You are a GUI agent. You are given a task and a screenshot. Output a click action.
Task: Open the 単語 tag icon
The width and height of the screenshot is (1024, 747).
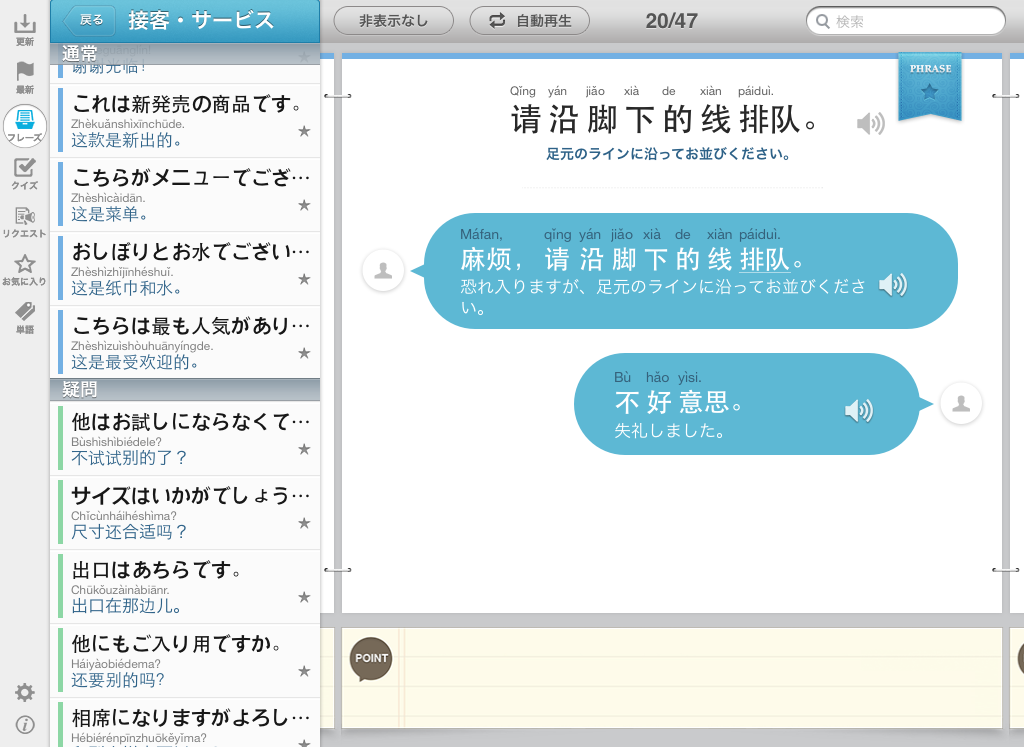(25, 317)
